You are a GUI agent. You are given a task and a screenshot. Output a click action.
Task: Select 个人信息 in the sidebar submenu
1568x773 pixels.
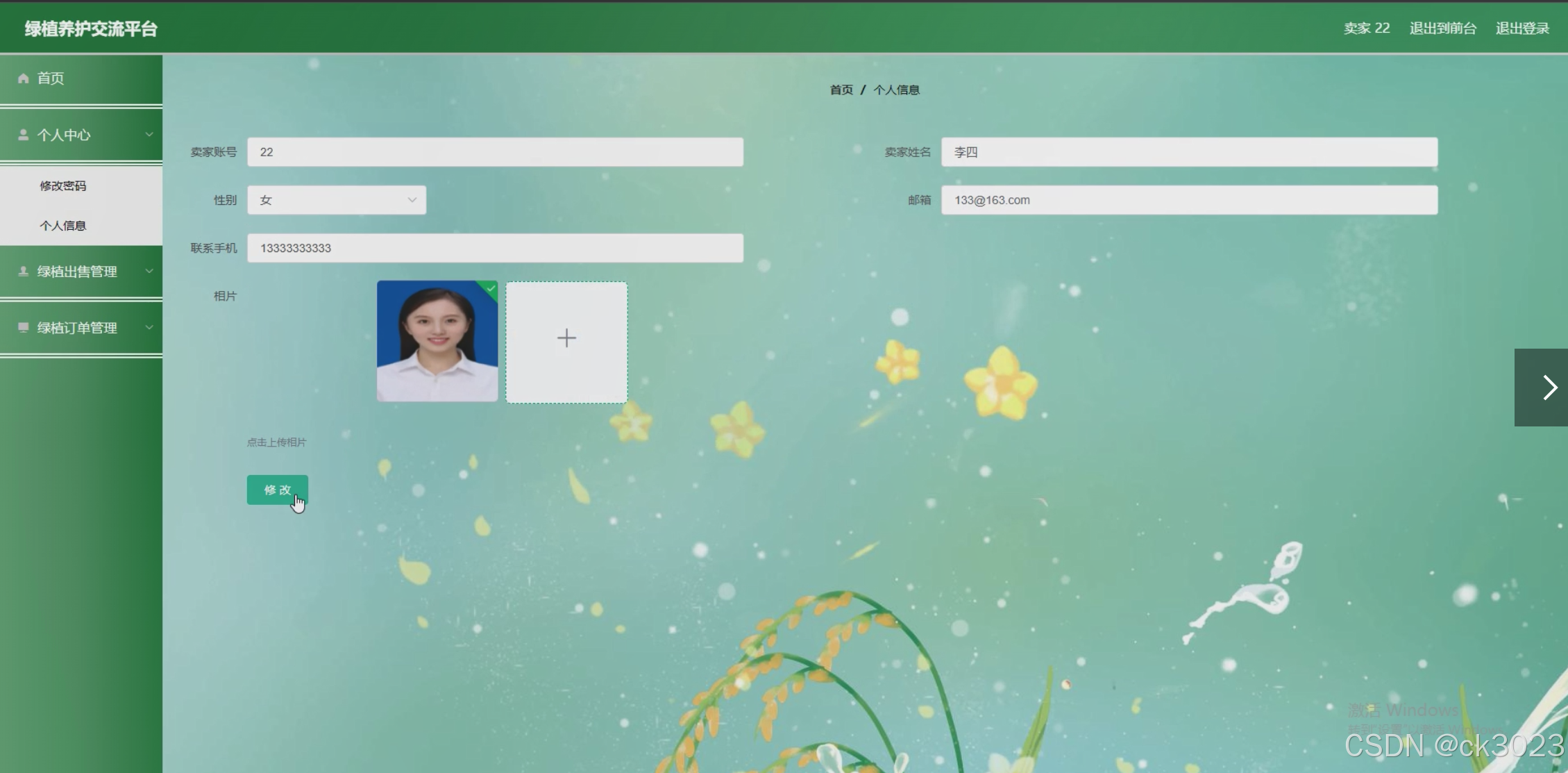pos(63,226)
